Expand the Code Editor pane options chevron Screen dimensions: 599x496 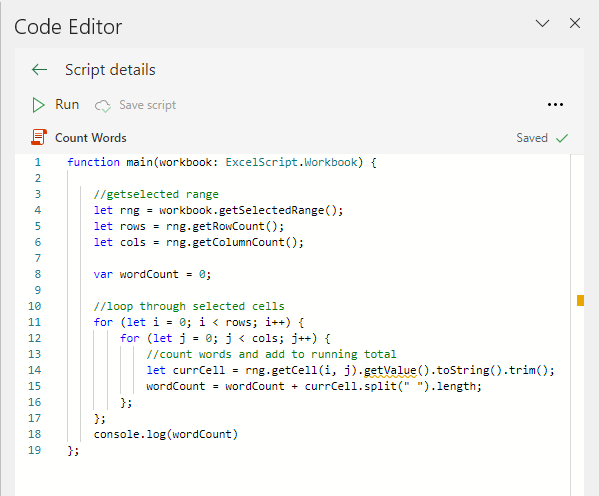coord(542,24)
